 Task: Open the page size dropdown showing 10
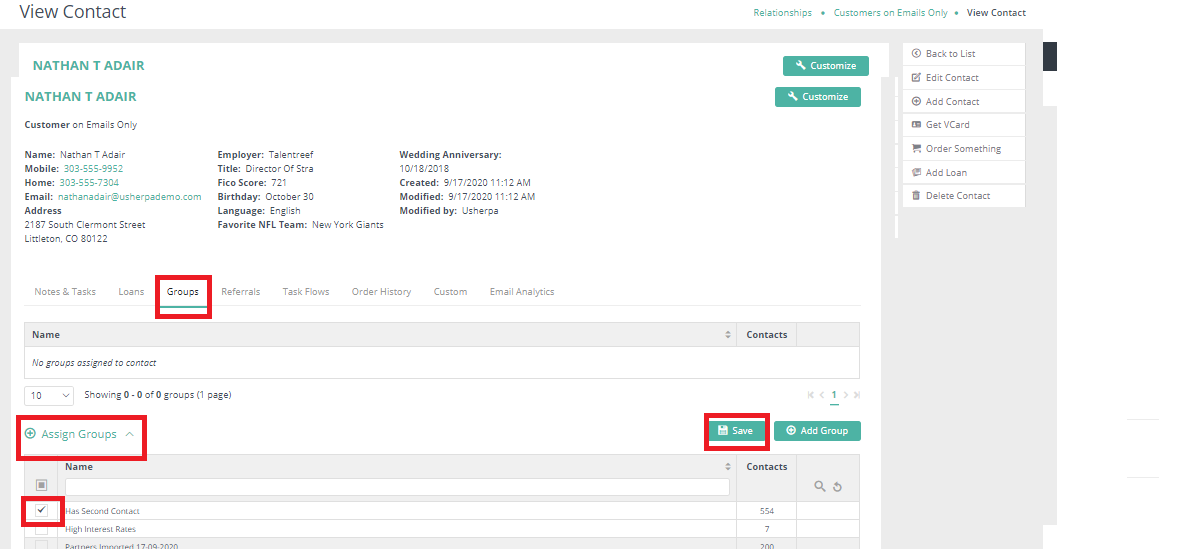[x=49, y=395]
